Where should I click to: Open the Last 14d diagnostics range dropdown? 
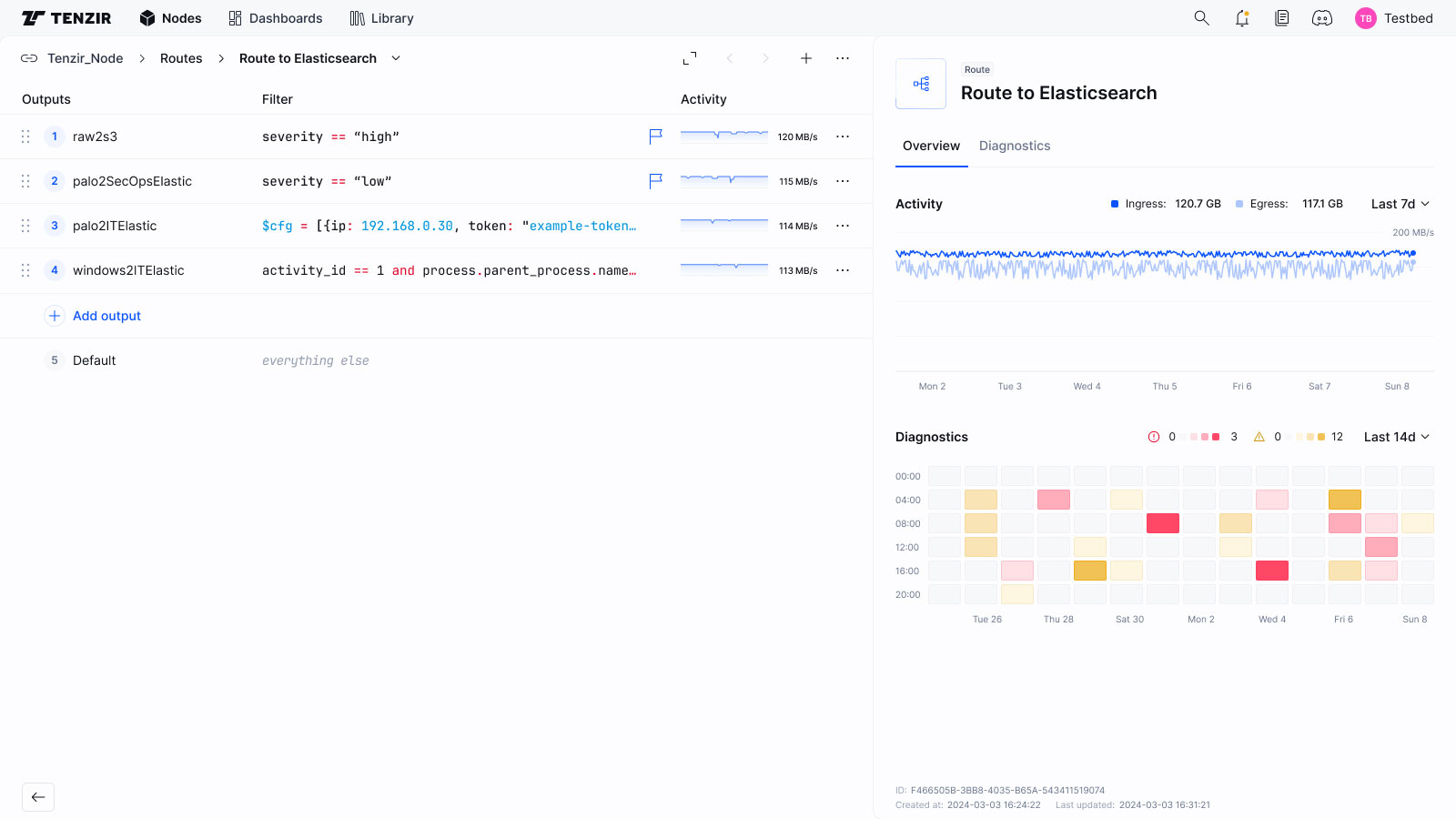[1396, 437]
